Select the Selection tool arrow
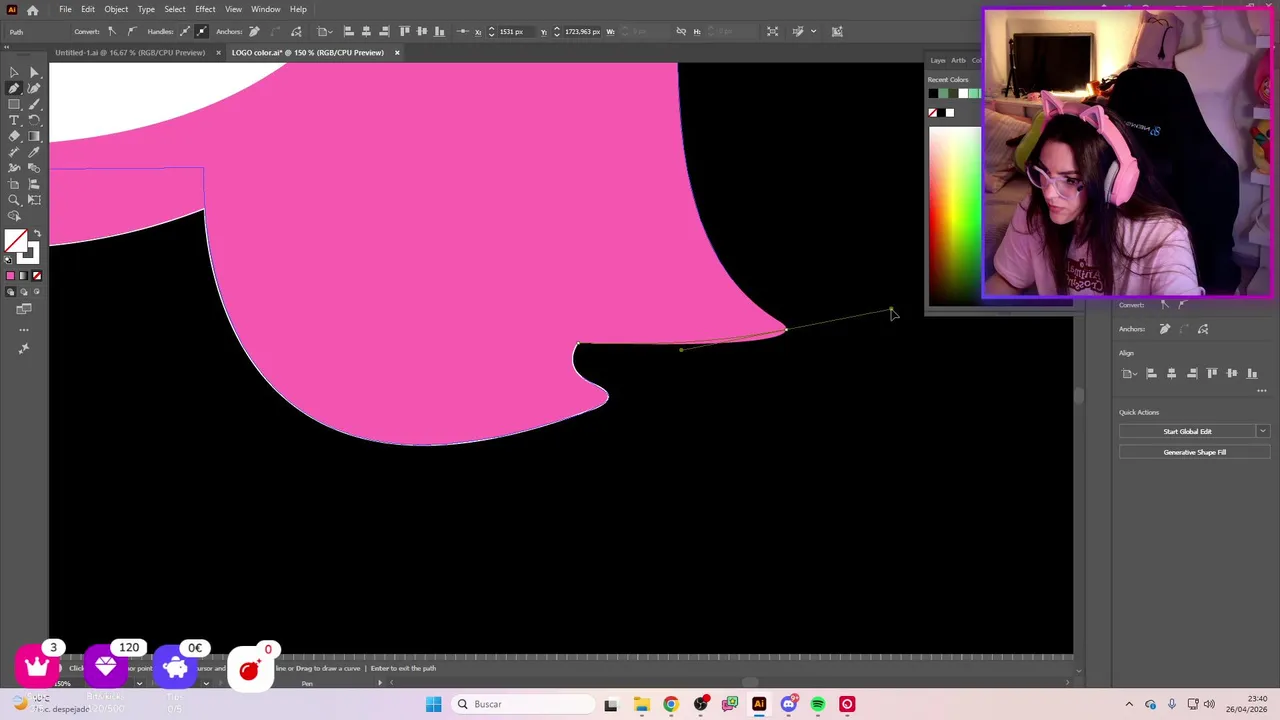 (x=14, y=72)
